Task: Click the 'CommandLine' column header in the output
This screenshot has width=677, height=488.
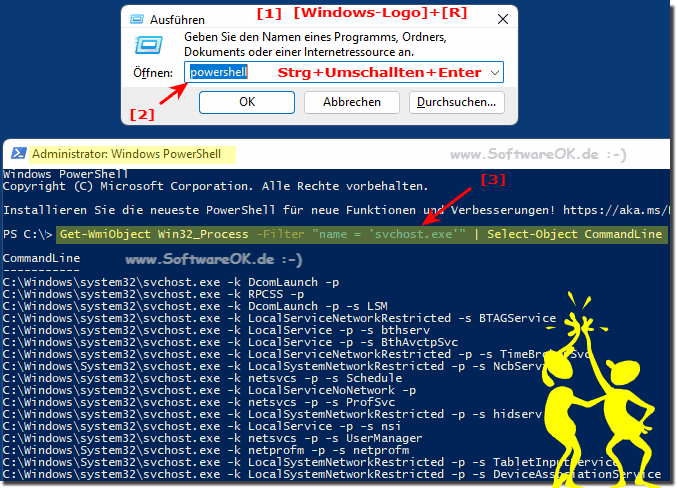Action: [x=41, y=258]
